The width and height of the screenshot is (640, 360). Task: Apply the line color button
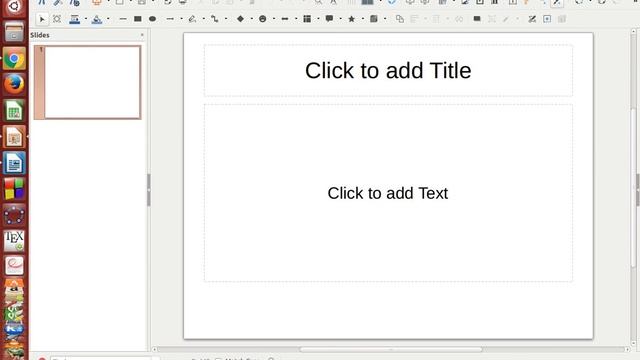74,19
